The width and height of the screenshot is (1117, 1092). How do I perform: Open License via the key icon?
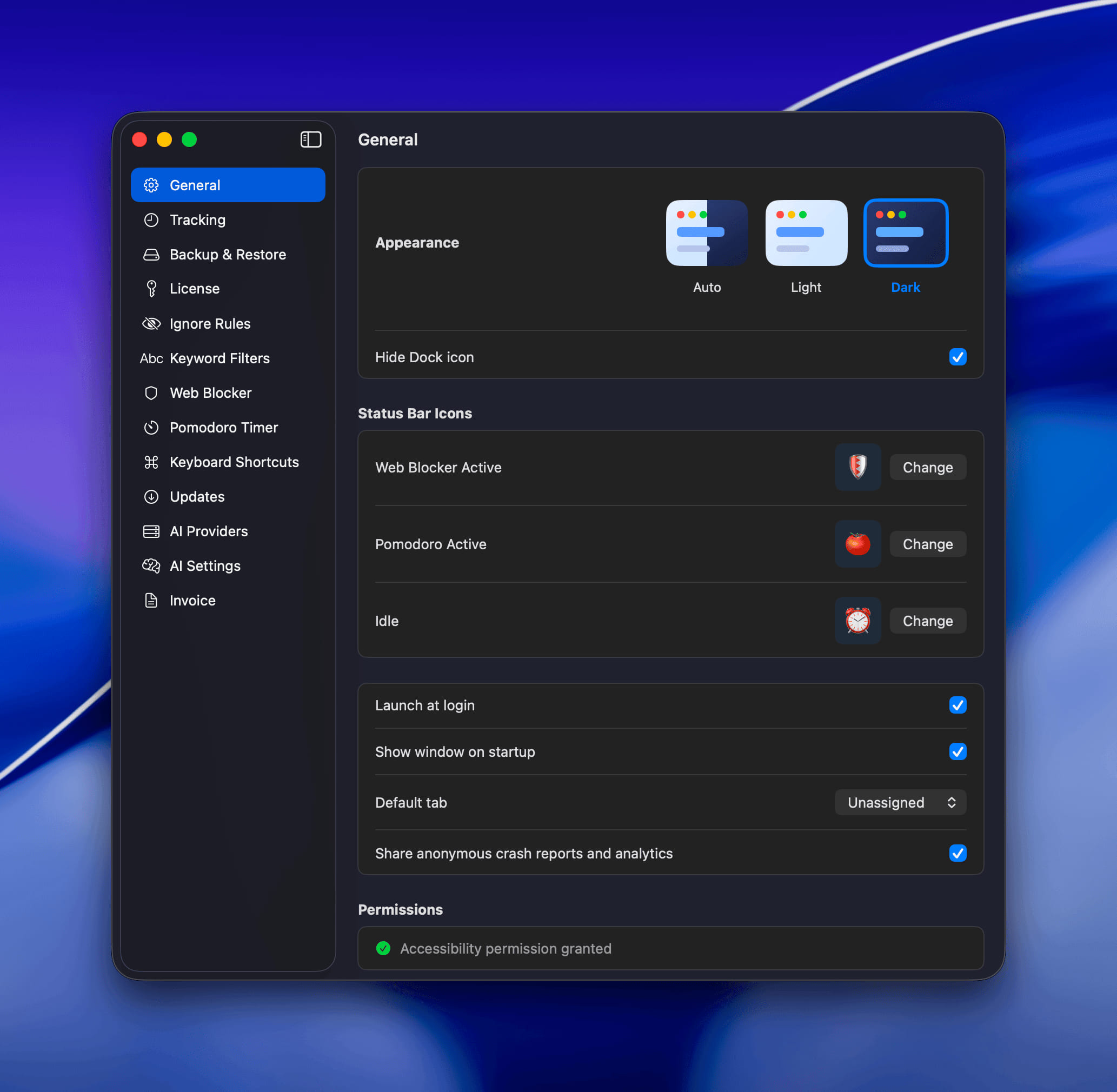[x=151, y=289]
